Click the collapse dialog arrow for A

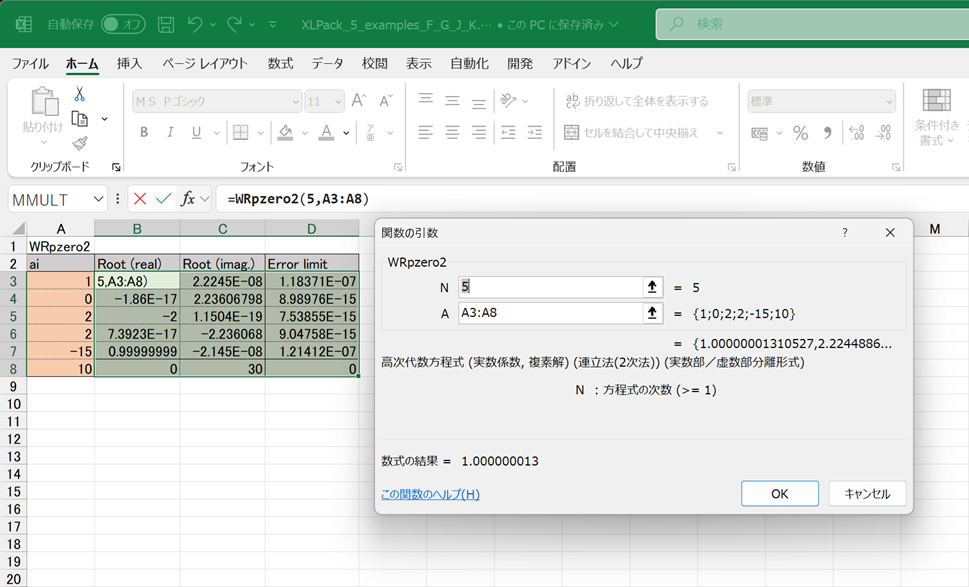tap(652, 313)
